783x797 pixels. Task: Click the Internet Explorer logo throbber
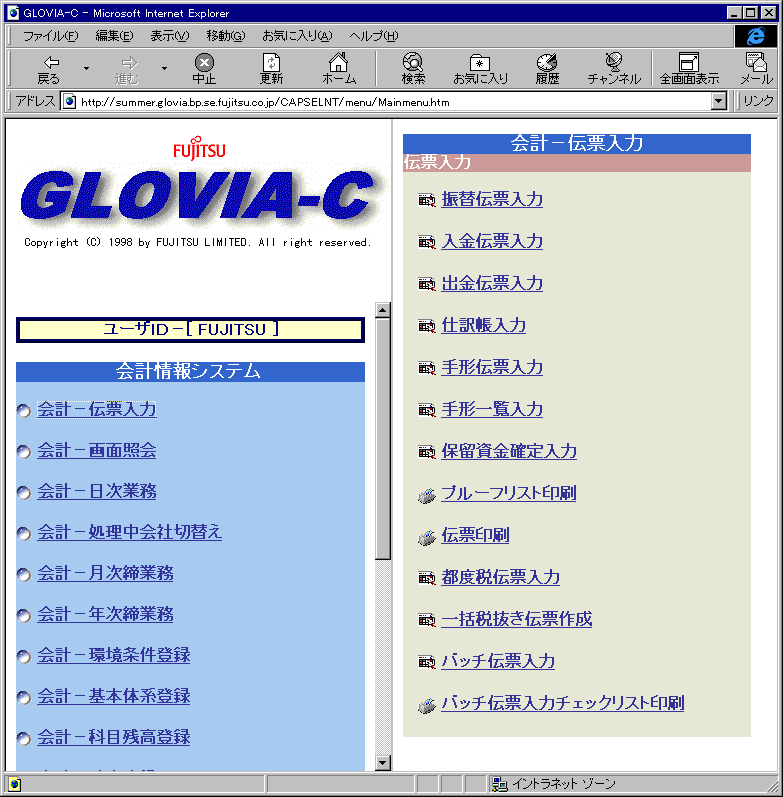tap(756, 36)
